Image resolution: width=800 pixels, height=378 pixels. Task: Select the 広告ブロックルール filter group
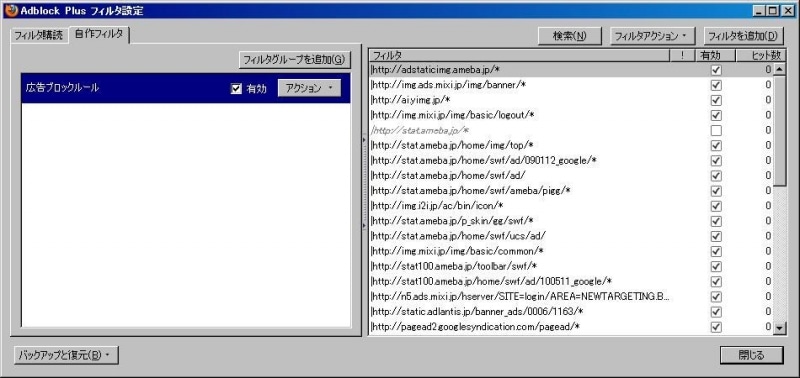186,88
